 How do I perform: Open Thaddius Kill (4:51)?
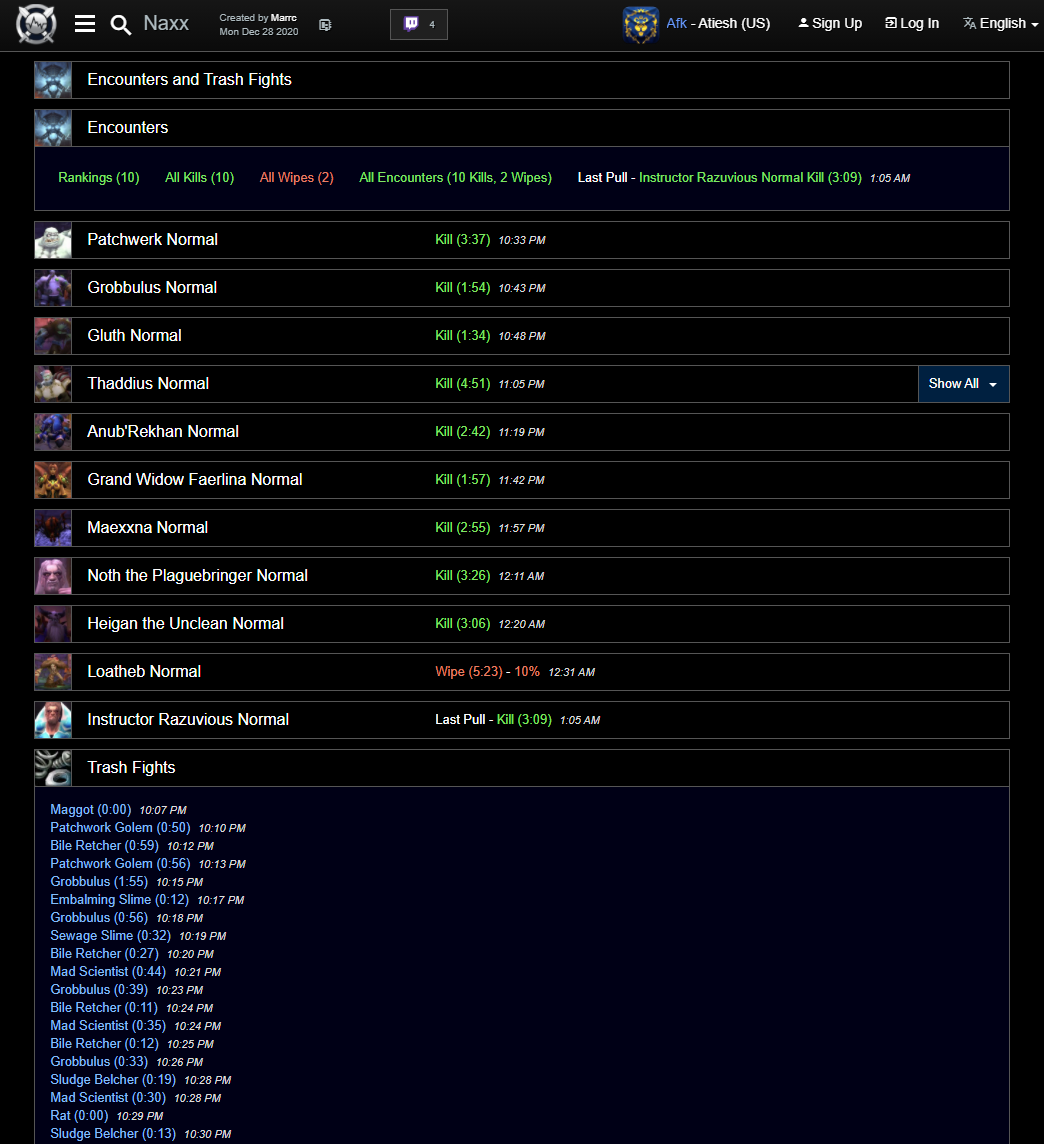(x=463, y=384)
